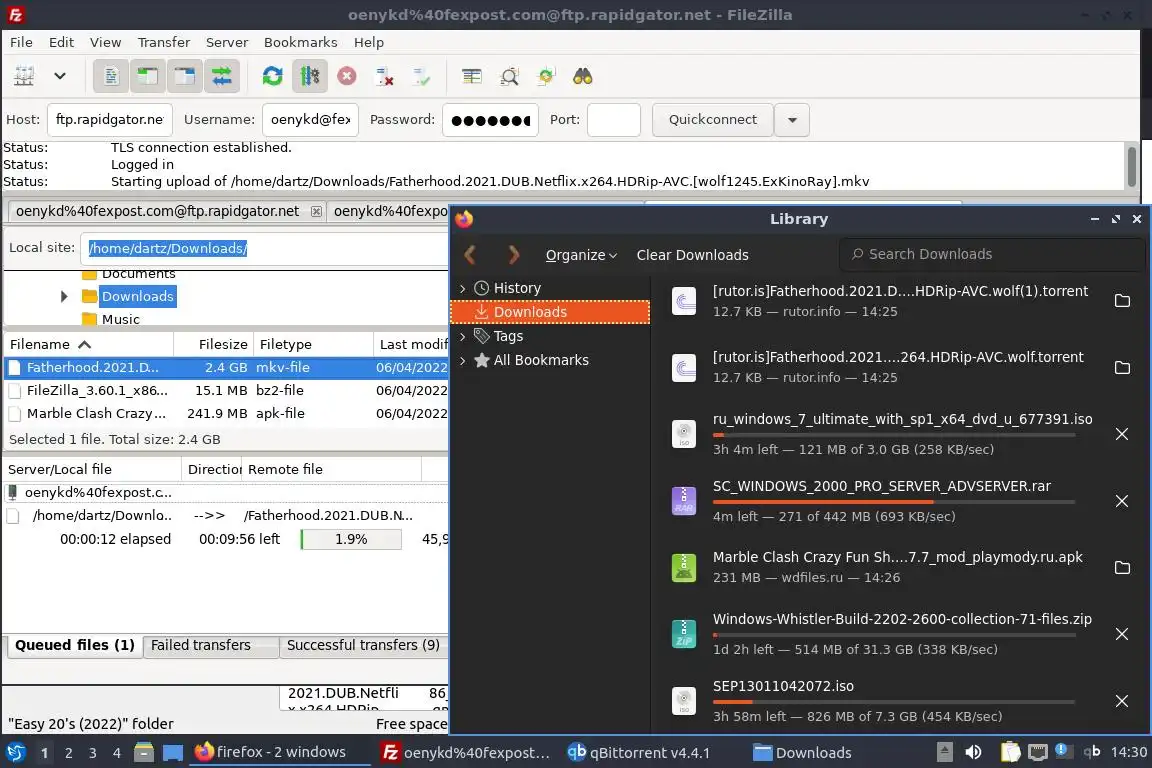
Task: Select the first oenykd ftp.rapidgator.net tab
Action: tap(157, 212)
